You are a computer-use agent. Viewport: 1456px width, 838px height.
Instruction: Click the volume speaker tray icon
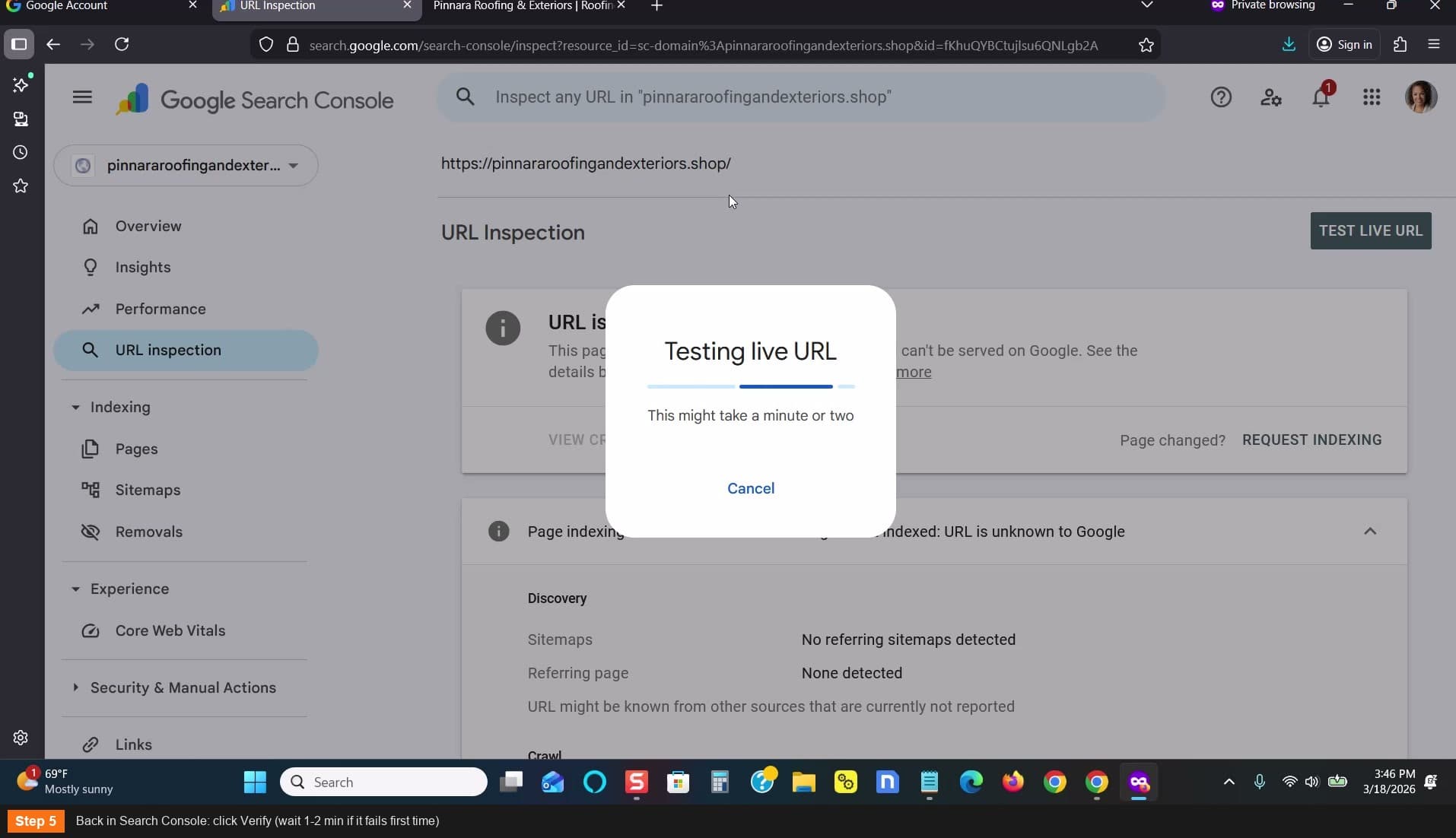click(x=1312, y=782)
